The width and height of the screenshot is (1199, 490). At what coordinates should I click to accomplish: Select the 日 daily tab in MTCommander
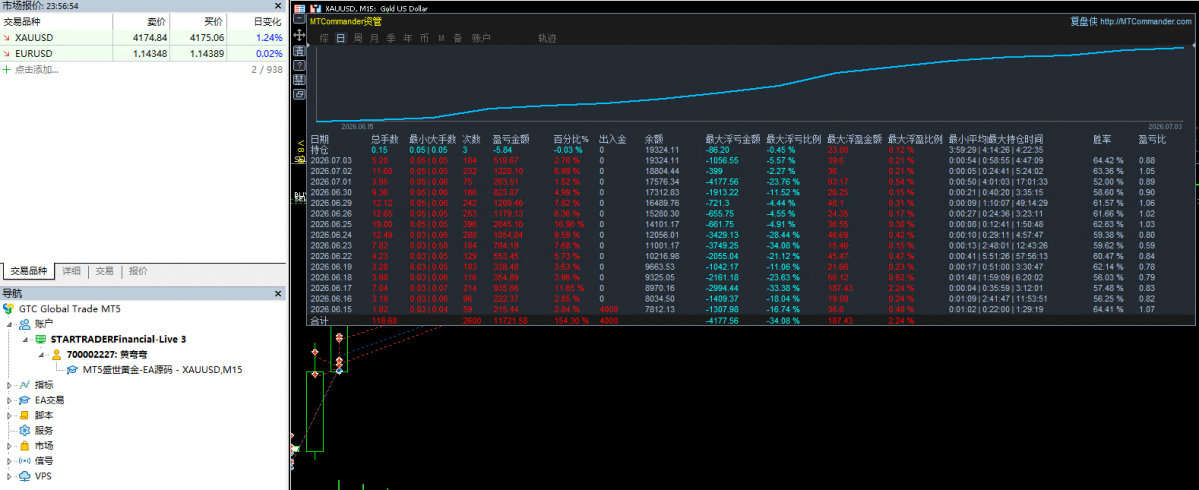[x=340, y=37]
